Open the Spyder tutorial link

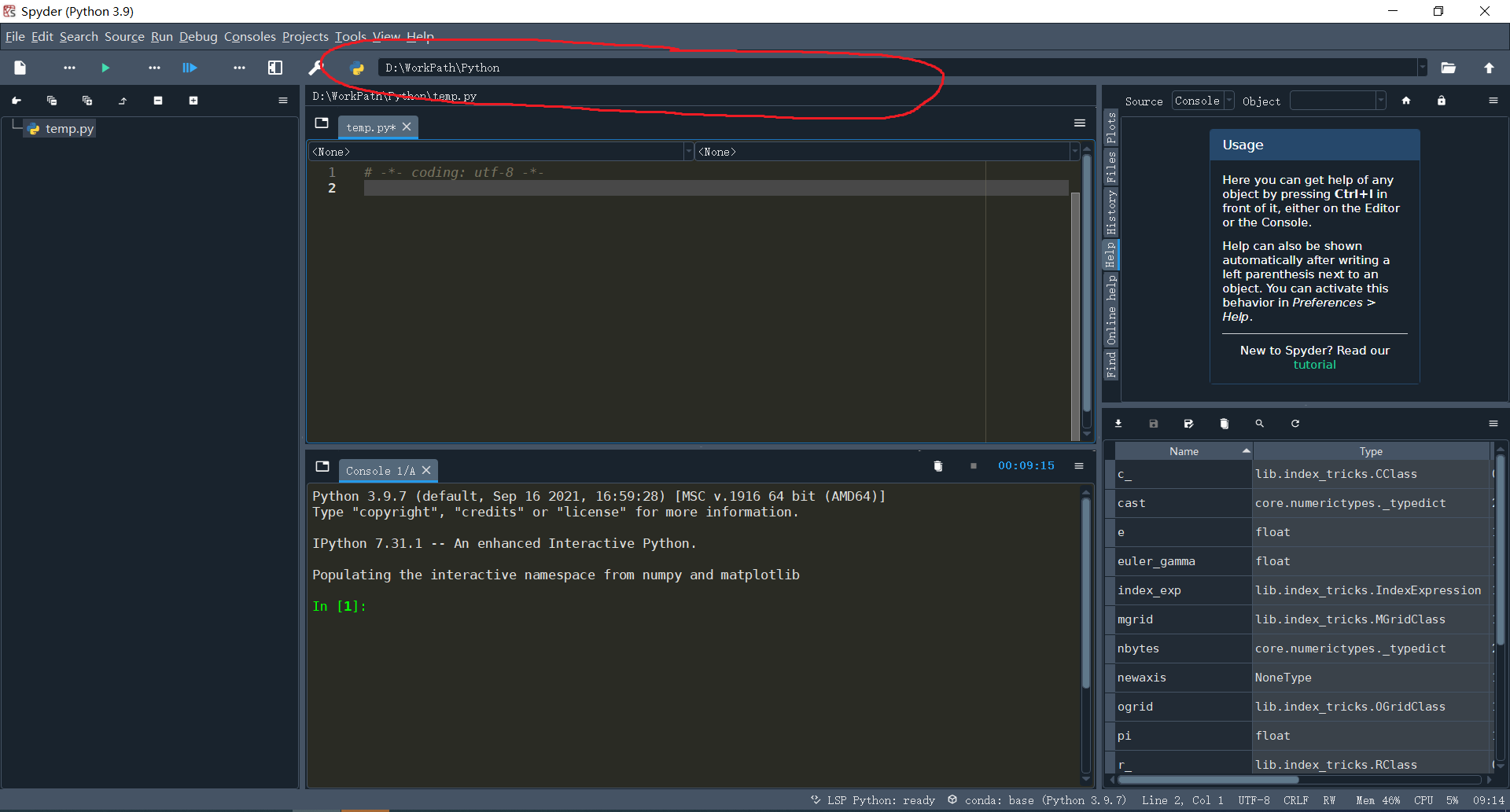tap(1313, 364)
